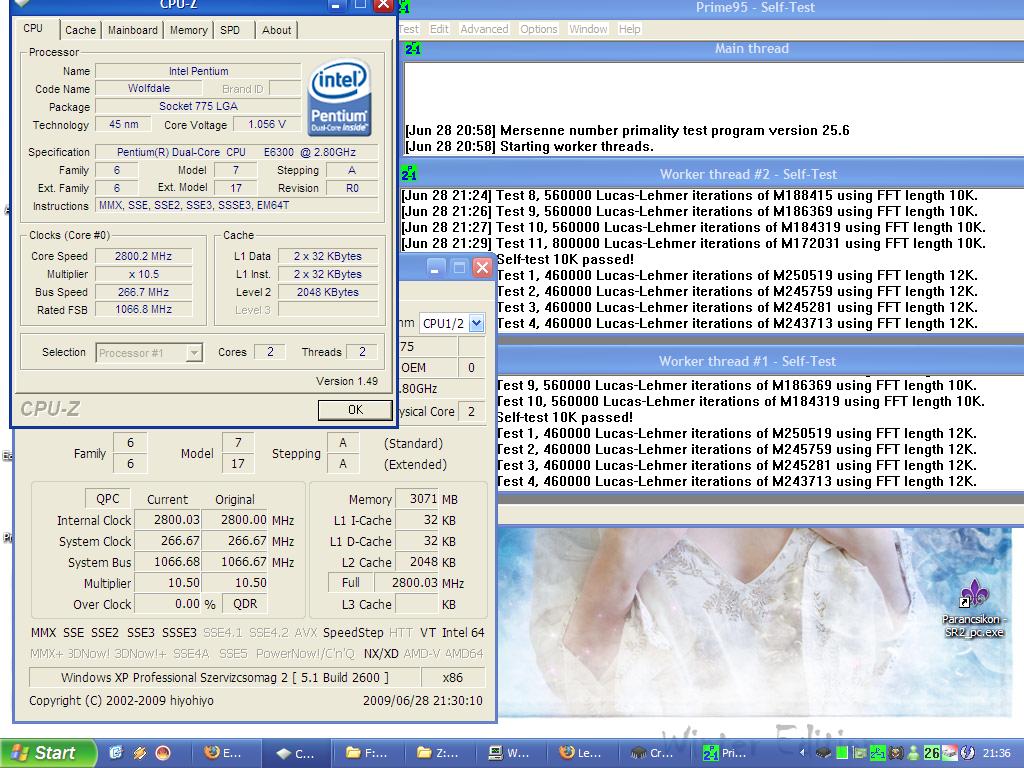
Task: Click the QDR button next to Over Clock
Action: coord(245,604)
